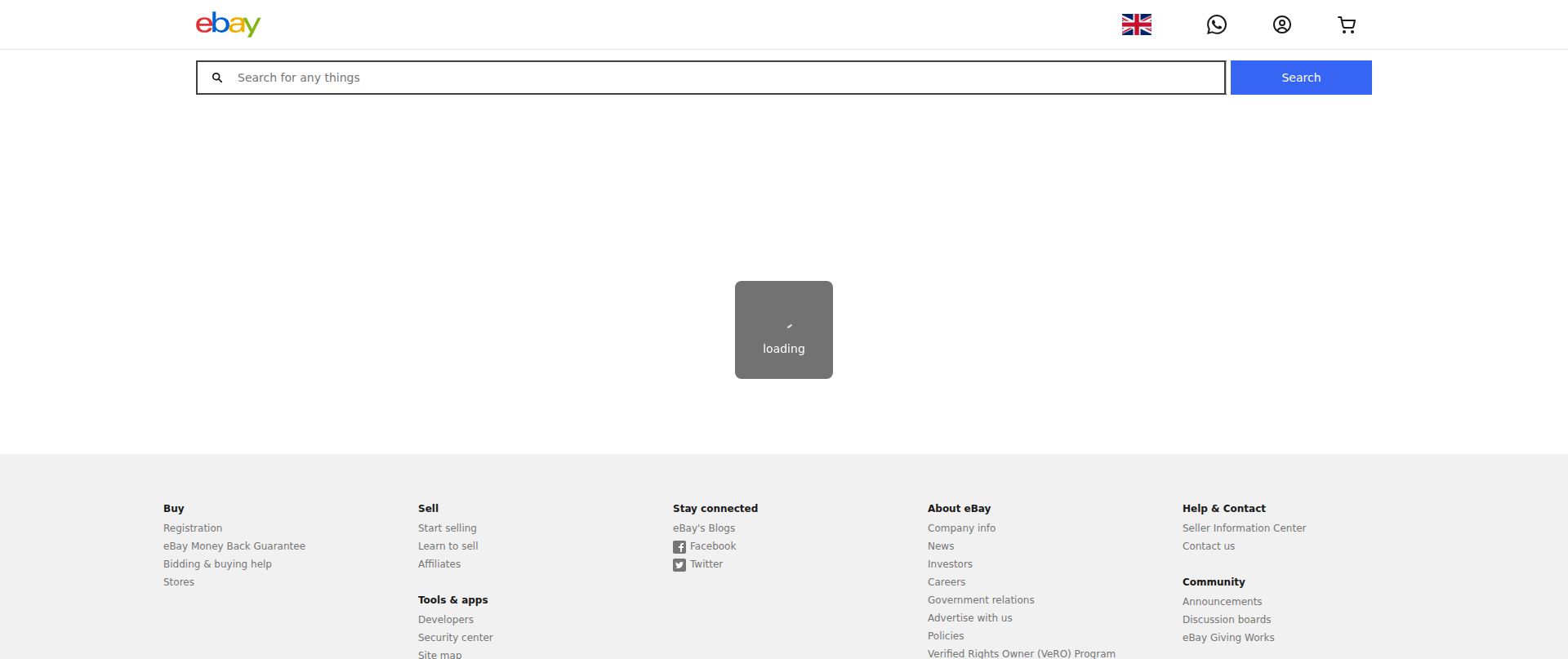1568x659 pixels.
Task: Open the Investors link
Action: pos(951,564)
